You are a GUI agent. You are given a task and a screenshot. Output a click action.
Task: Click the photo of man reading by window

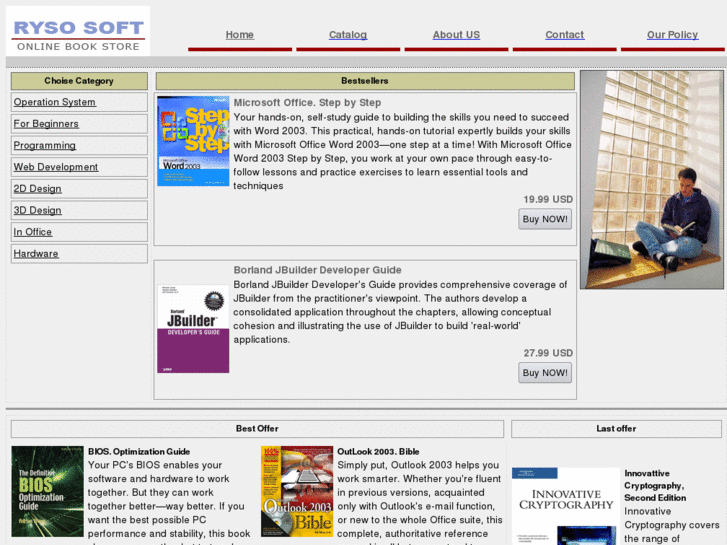coord(652,180)
